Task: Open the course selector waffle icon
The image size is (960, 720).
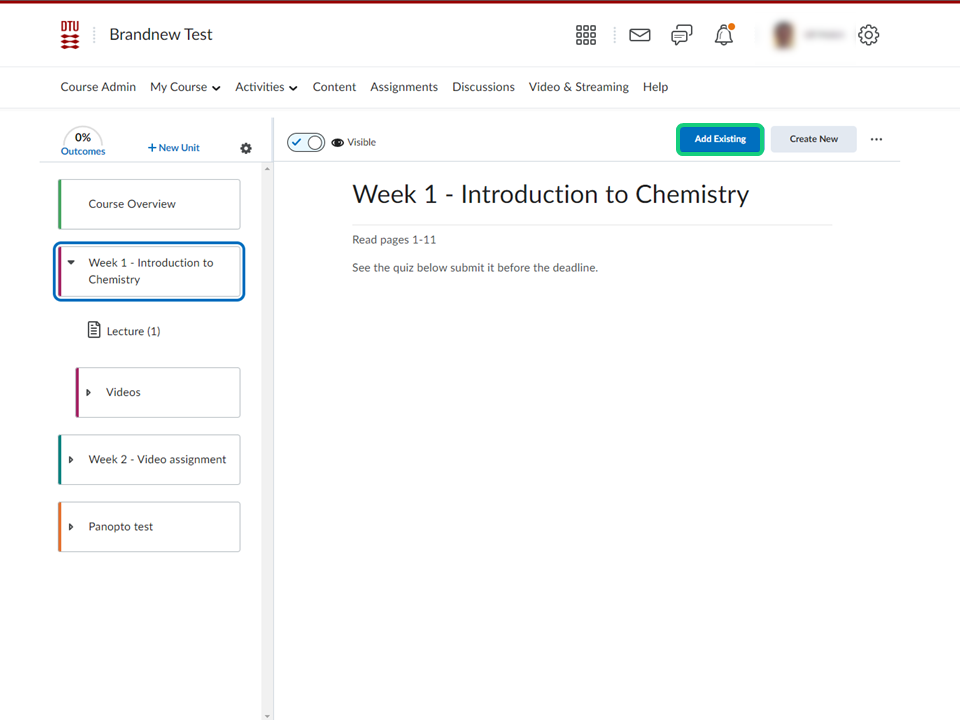Action: click(x=586, y=35)
